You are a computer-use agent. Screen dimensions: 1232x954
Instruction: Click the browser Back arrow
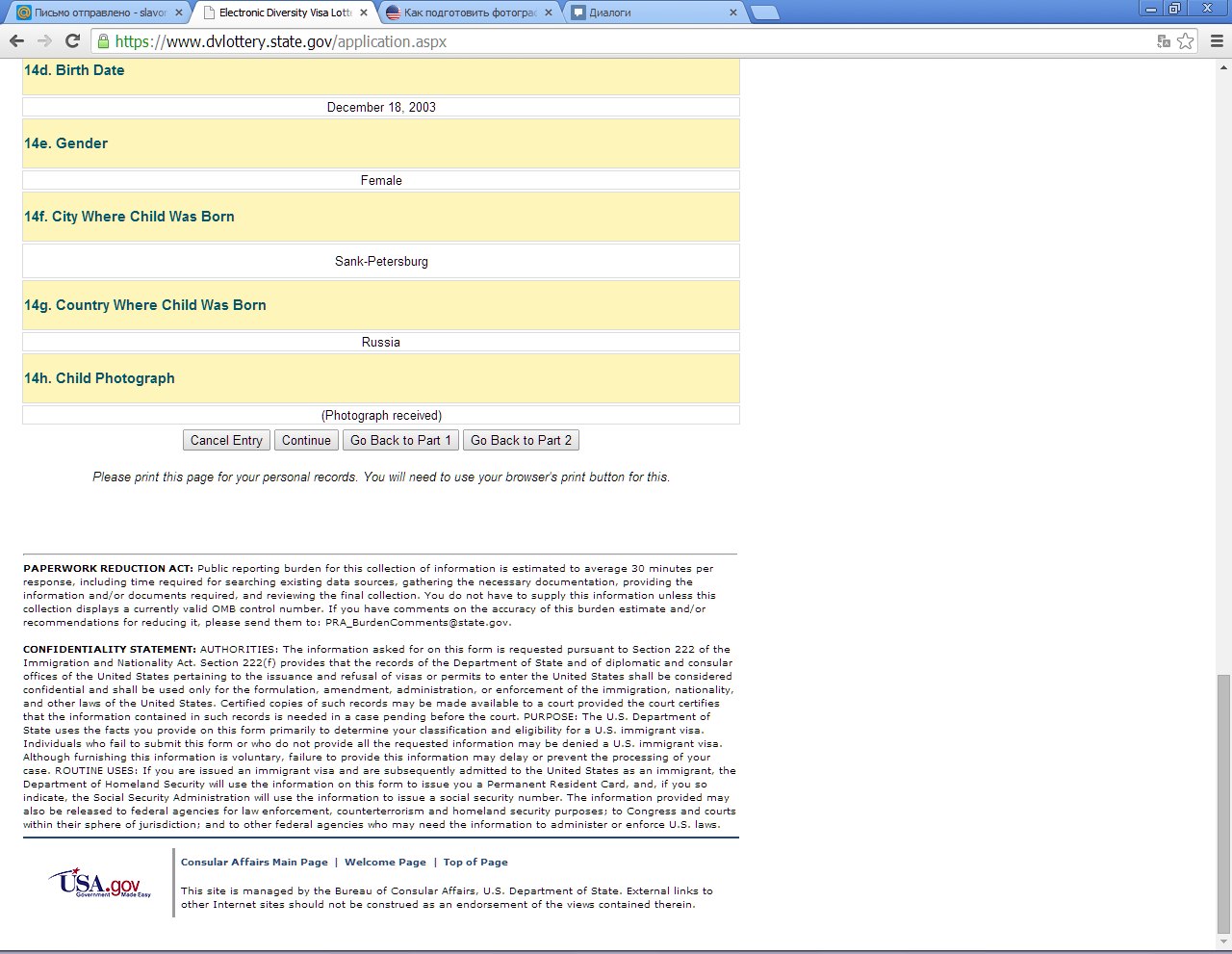pyautogui.click(x=16, y=41)
